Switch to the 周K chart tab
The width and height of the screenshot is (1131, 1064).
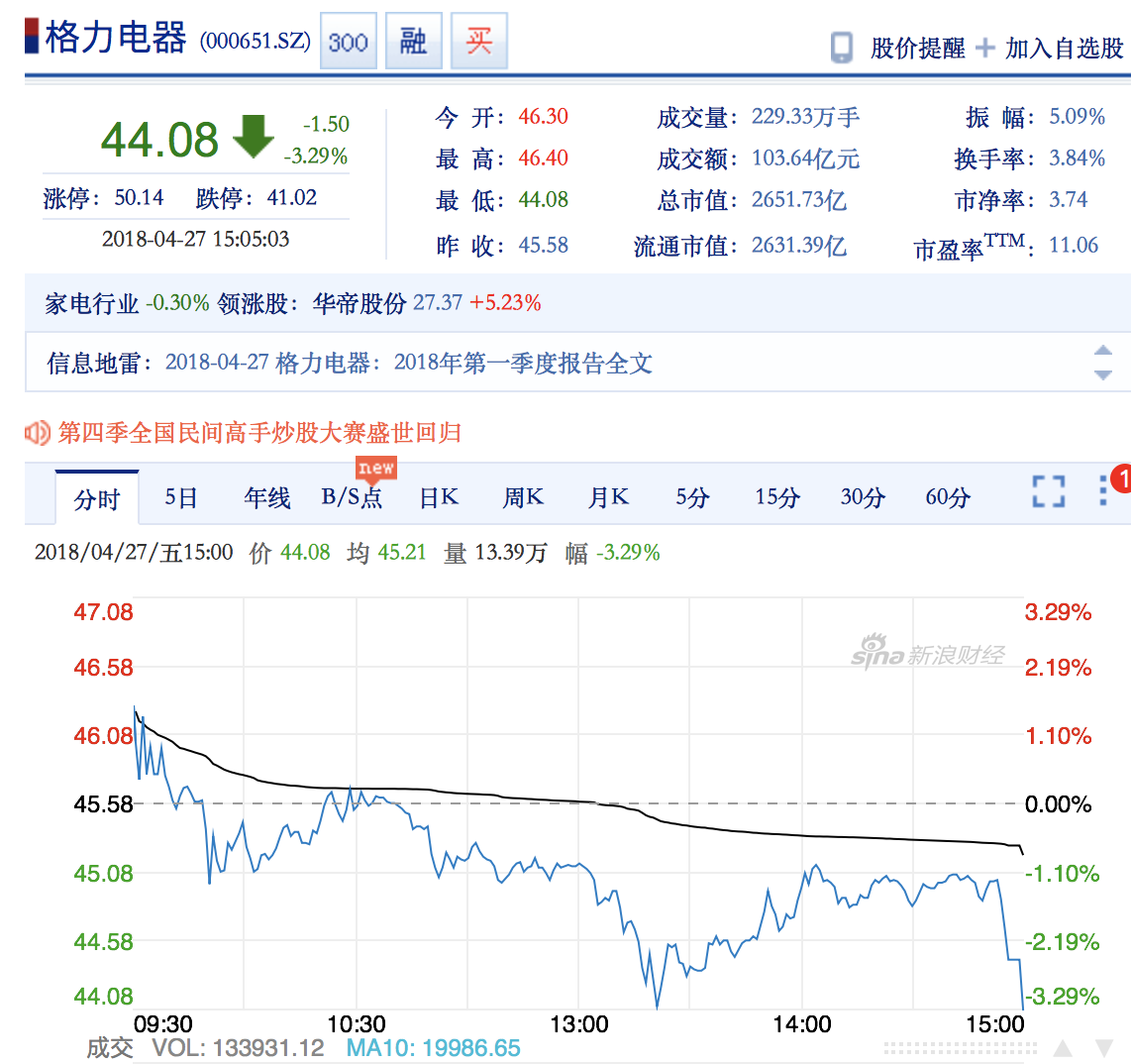tap(523, 497)
